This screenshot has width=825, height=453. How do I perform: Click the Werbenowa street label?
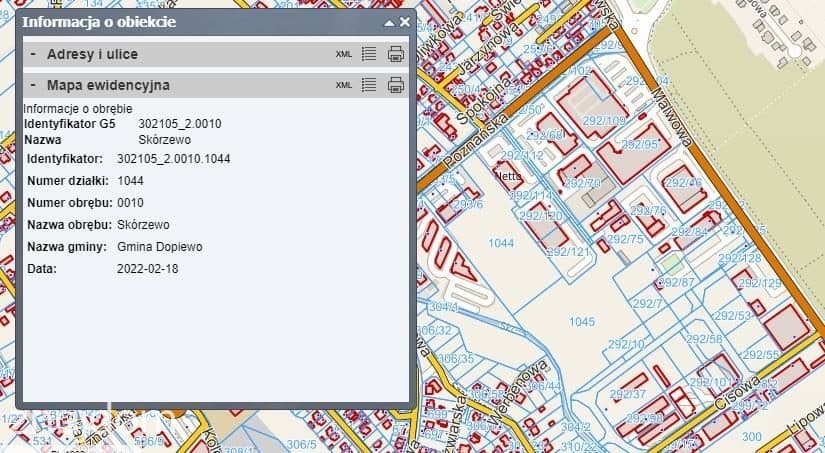(518, 392)
